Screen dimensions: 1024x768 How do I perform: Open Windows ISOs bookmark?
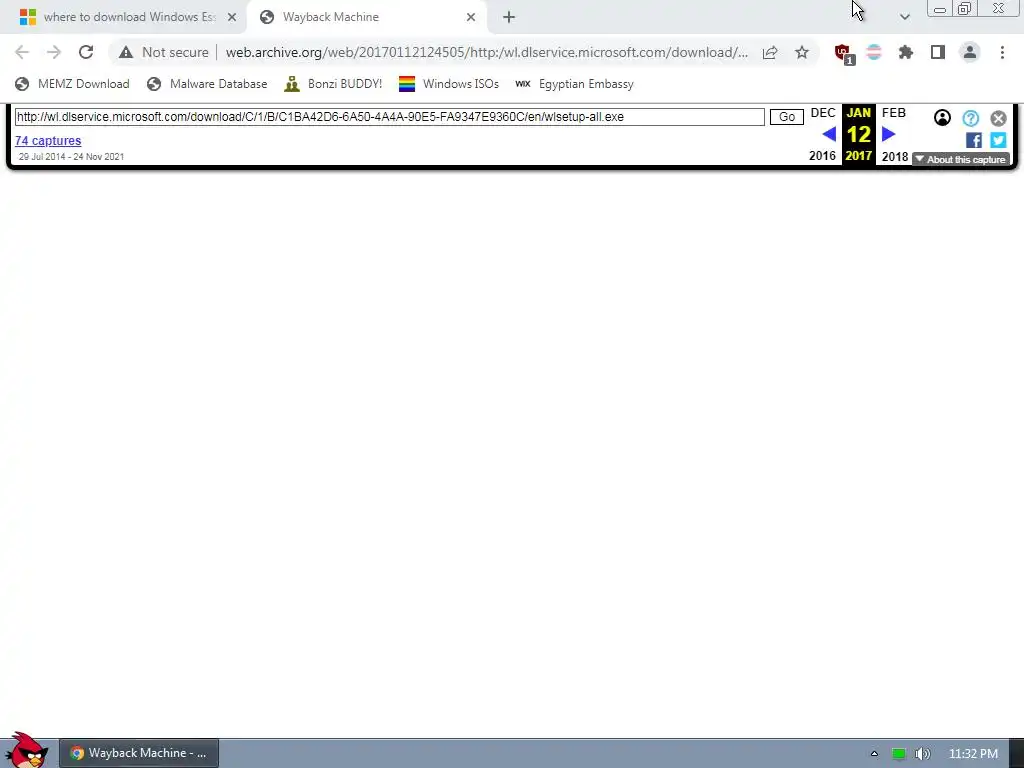click(x=449, y=84)
